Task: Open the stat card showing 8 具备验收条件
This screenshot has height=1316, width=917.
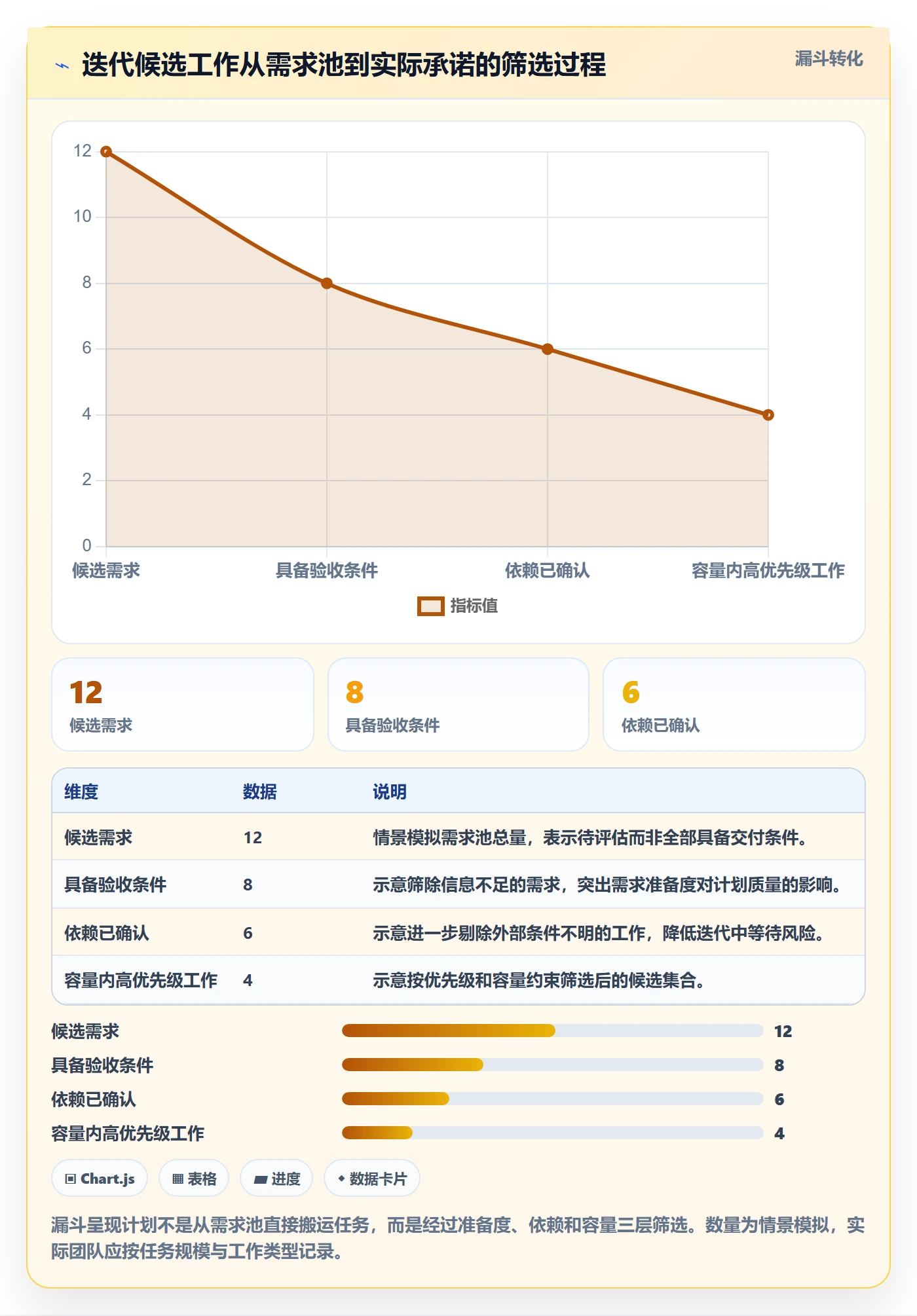Action: coord(458,704)
